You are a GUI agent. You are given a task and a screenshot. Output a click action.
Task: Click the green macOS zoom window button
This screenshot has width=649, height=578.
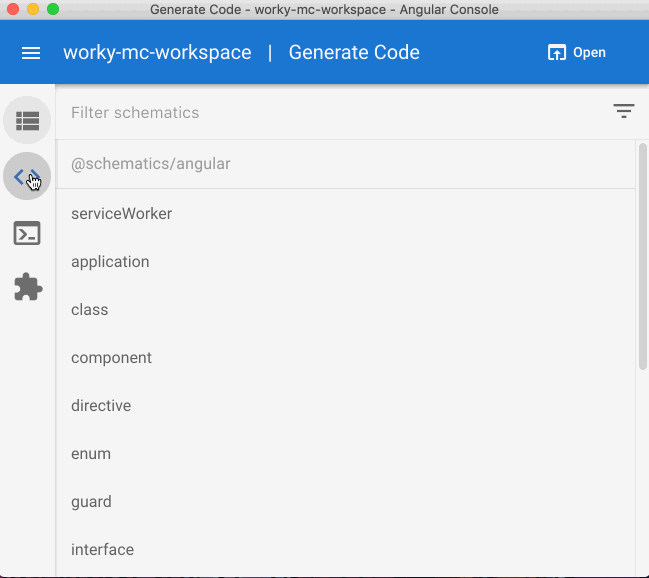53,9
